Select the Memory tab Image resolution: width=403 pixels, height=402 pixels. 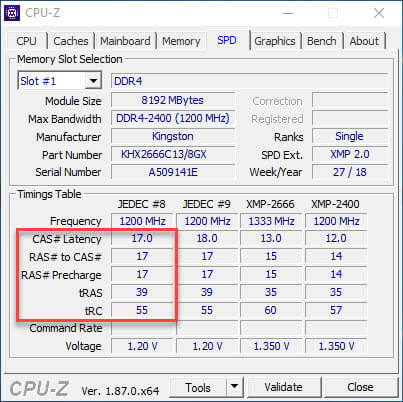pyautogui.click(x=181, y=41)
